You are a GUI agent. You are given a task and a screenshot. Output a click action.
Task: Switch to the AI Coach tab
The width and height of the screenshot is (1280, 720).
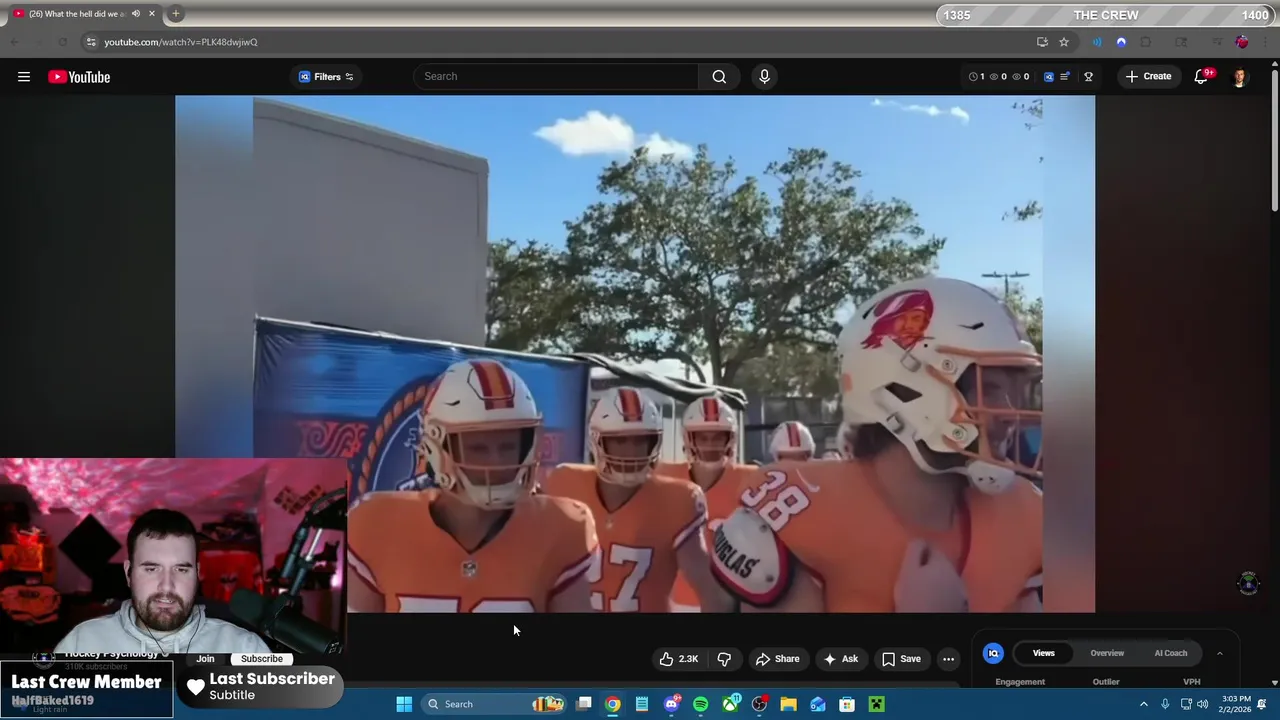1171,653
